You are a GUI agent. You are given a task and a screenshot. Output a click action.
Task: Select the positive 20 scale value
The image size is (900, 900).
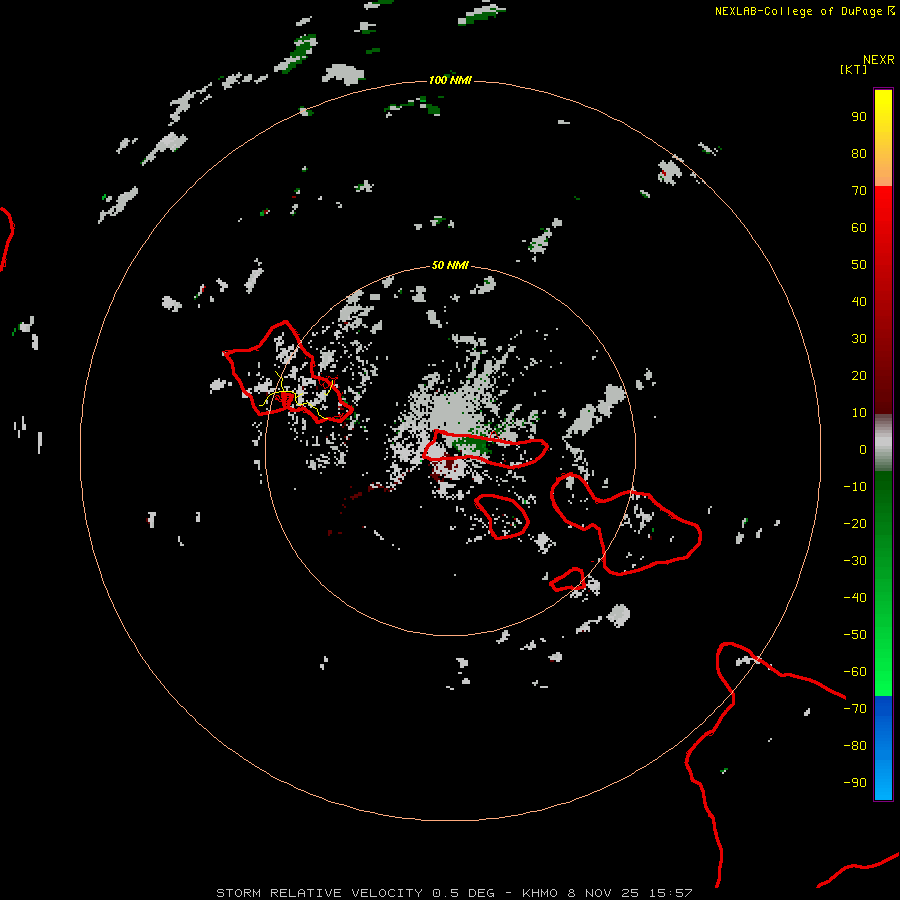coord(859,375)
